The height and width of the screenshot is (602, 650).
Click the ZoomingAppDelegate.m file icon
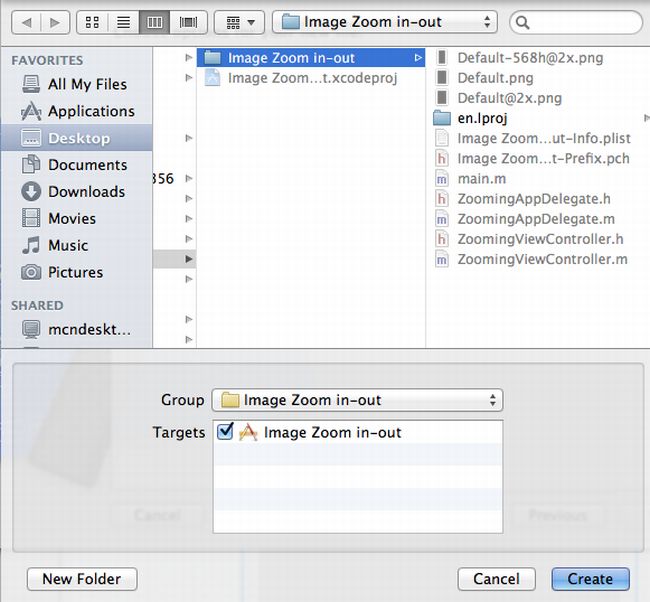[x=442, y=219]
